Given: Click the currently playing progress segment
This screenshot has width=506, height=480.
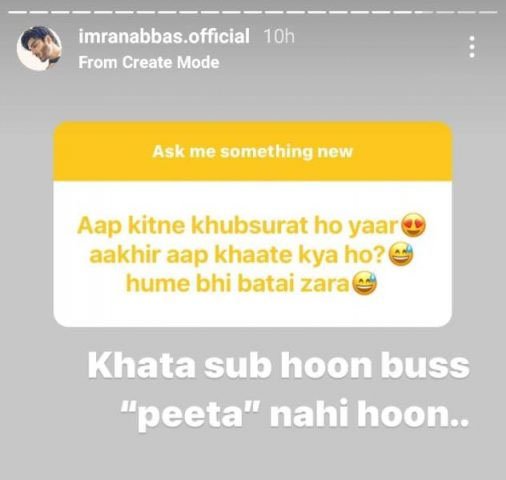Looking at the screenshot, I should point(423,12).
